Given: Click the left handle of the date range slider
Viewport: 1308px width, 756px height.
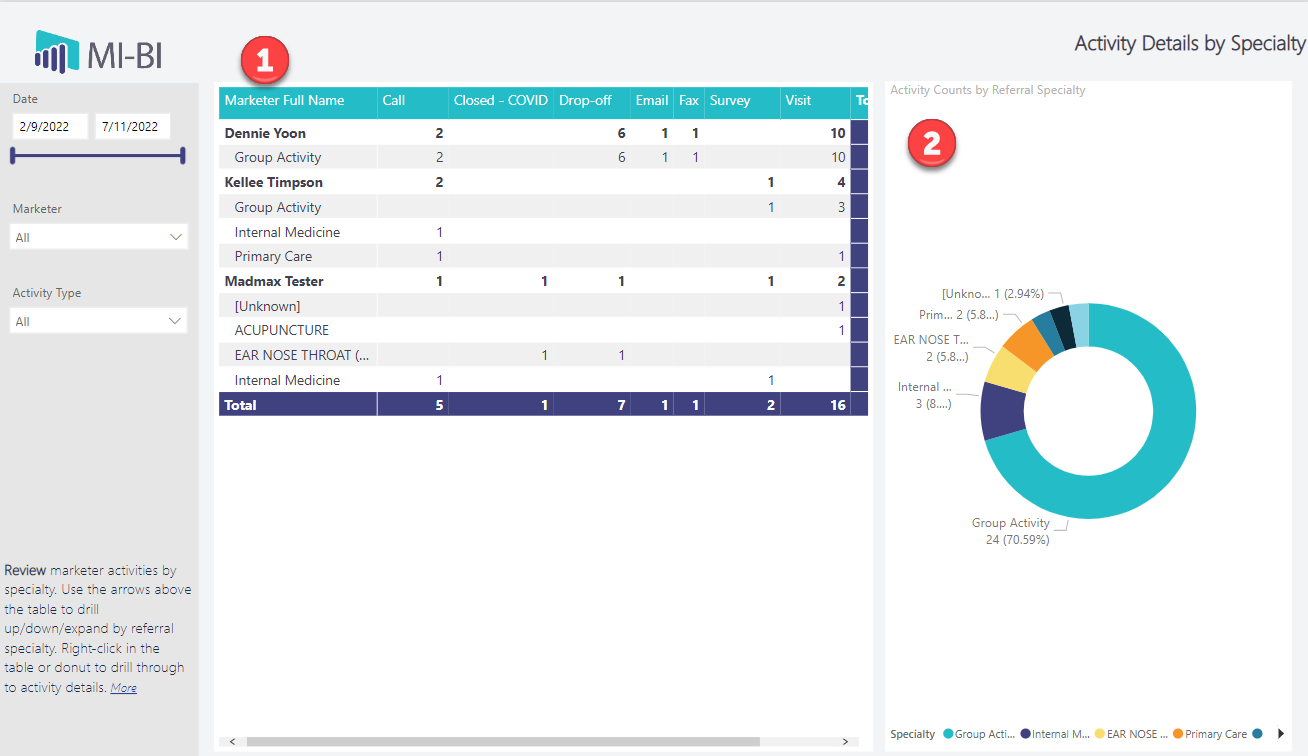Looking at the screenshot, I should click(14, 155).
